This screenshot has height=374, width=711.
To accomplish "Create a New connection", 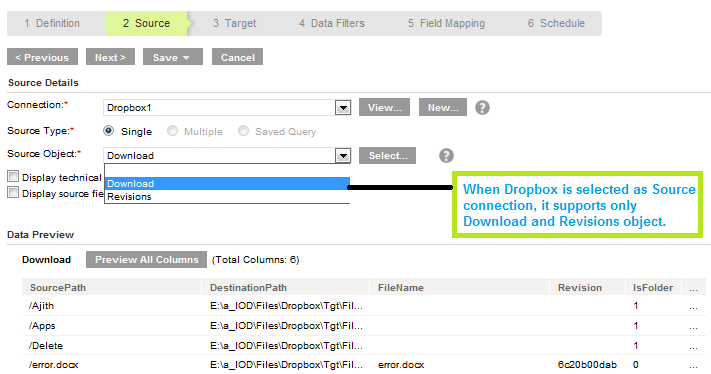I will [443, 107].
